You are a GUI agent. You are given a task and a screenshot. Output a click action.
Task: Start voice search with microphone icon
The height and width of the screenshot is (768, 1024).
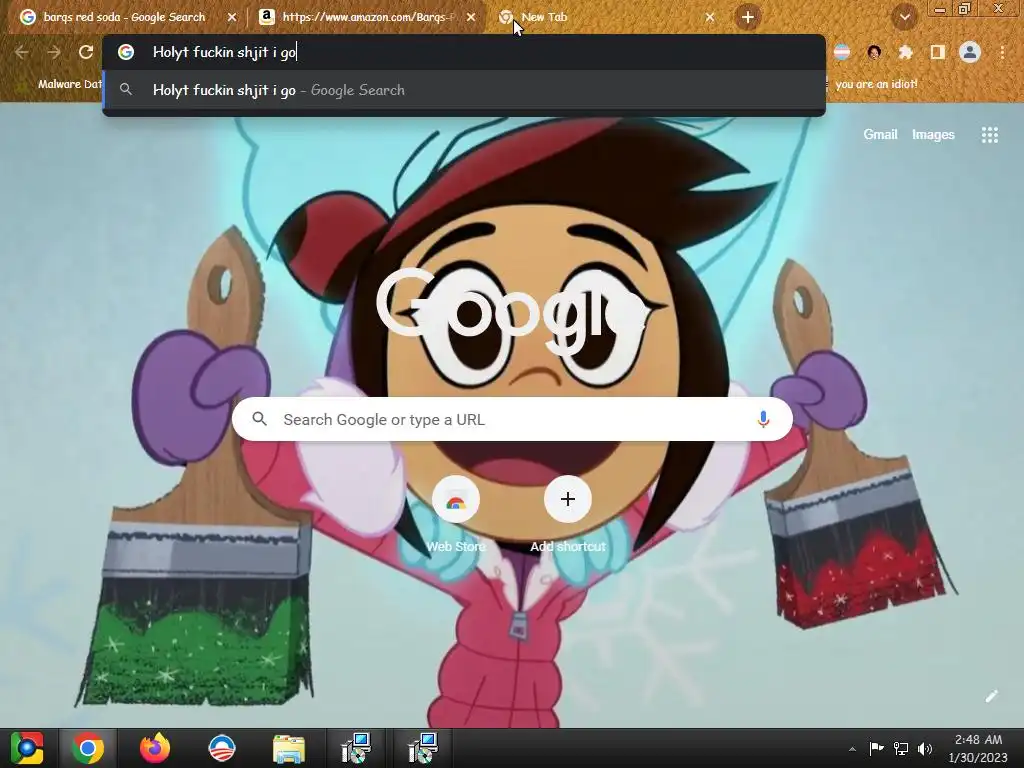pos(763,419)
